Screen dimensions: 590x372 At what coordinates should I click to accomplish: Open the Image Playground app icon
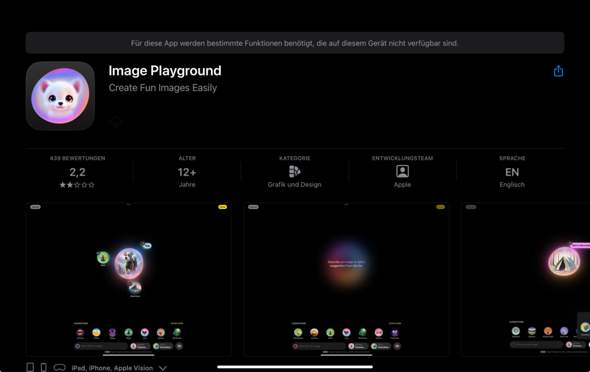[60, 96]
